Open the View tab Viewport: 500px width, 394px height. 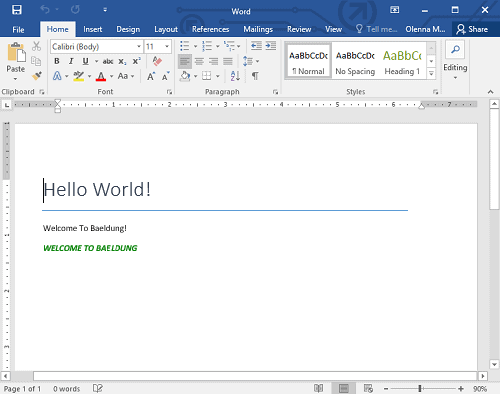[333, 29]
